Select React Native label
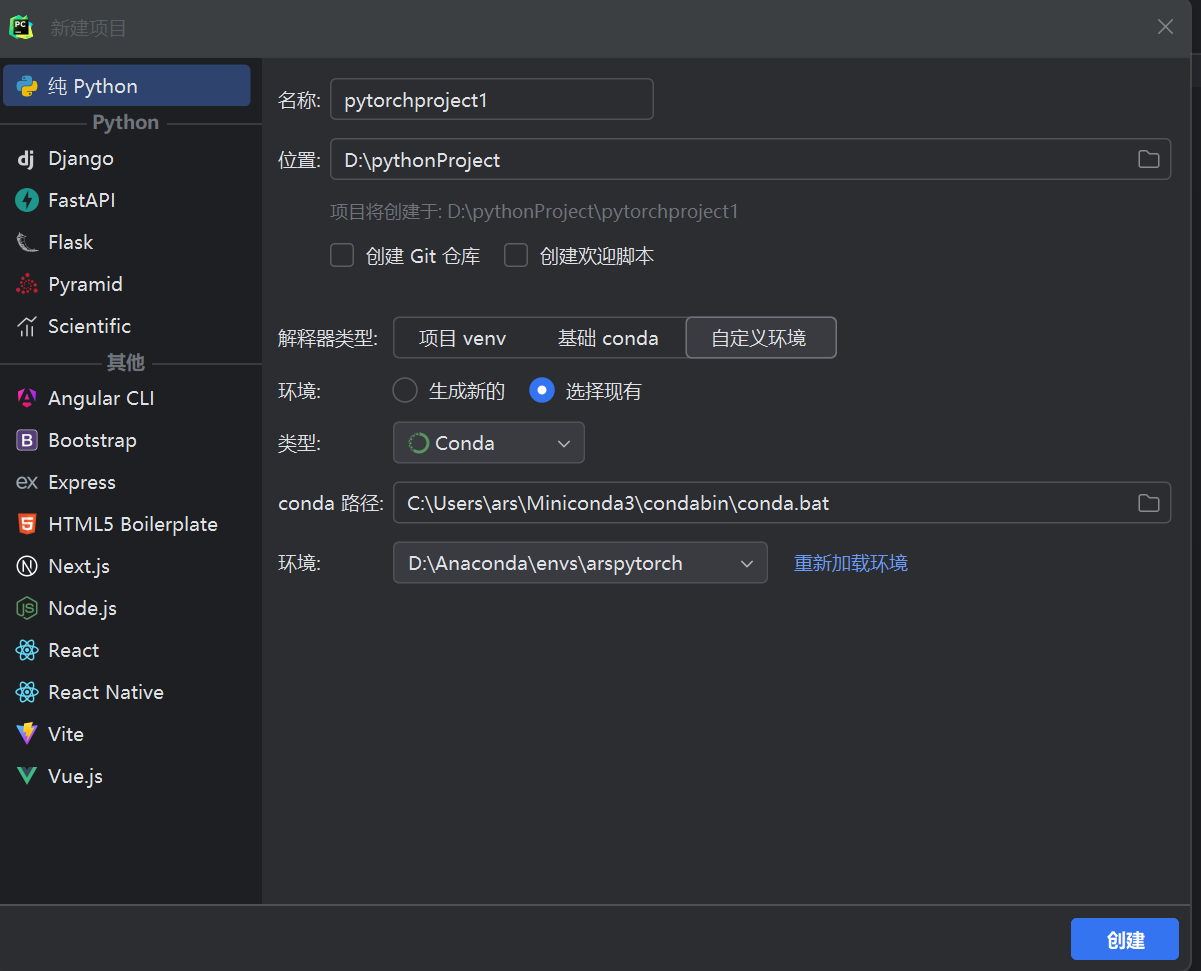Screen dimensions: 1201x971 click(106, 692)
